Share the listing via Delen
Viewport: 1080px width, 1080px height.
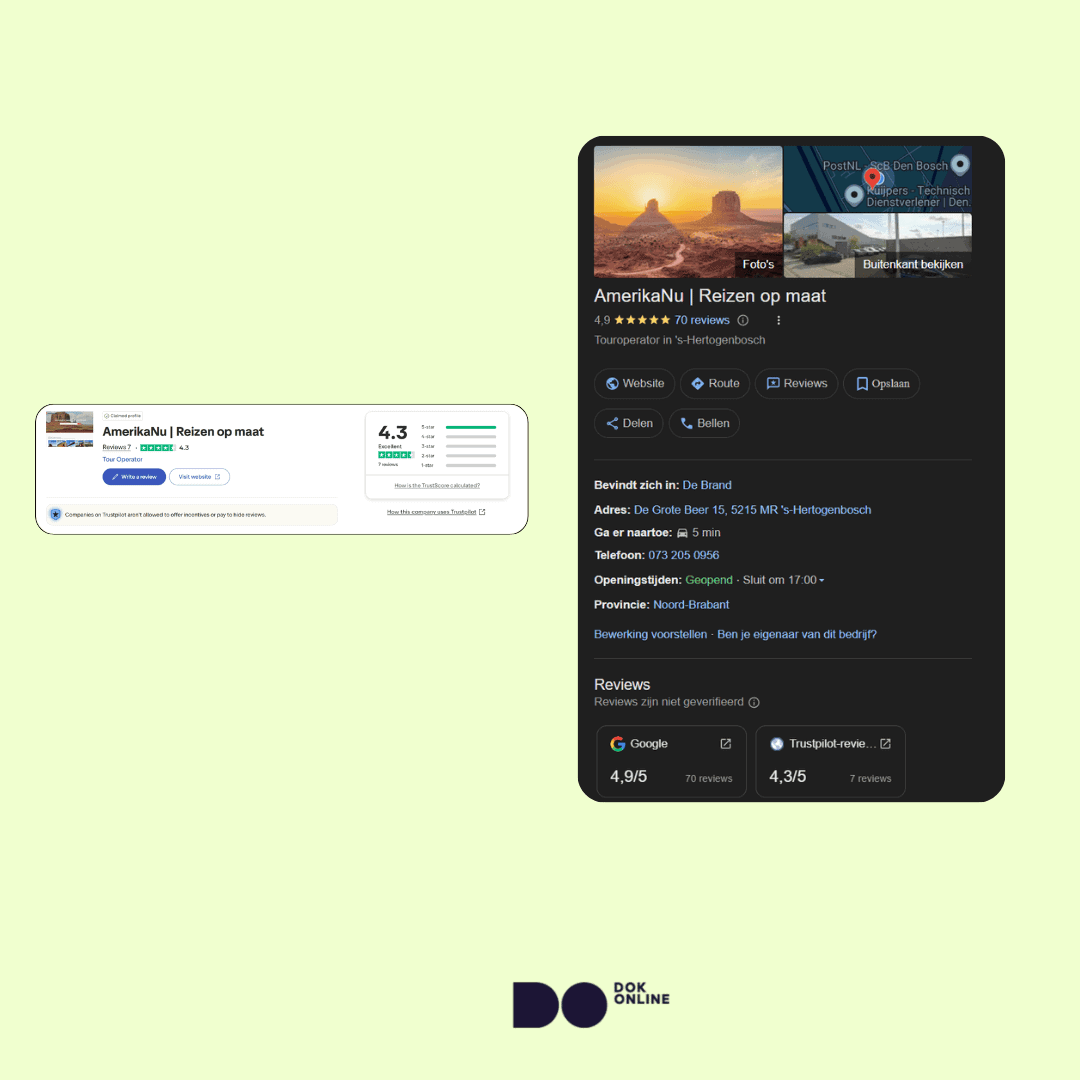pyautogui.click(x=628, y=423)
